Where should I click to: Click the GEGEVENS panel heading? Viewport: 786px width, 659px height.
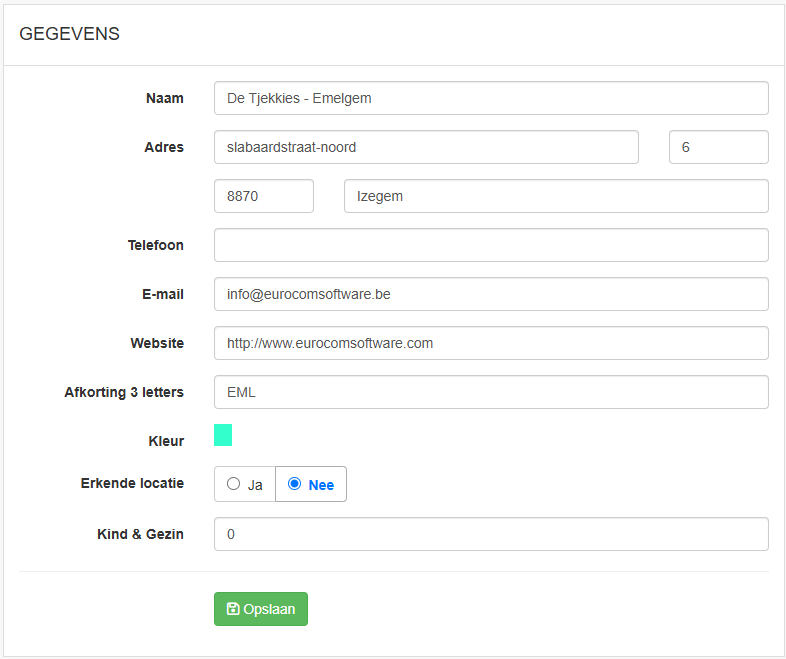pyautogui.click(x=69, y=34)
